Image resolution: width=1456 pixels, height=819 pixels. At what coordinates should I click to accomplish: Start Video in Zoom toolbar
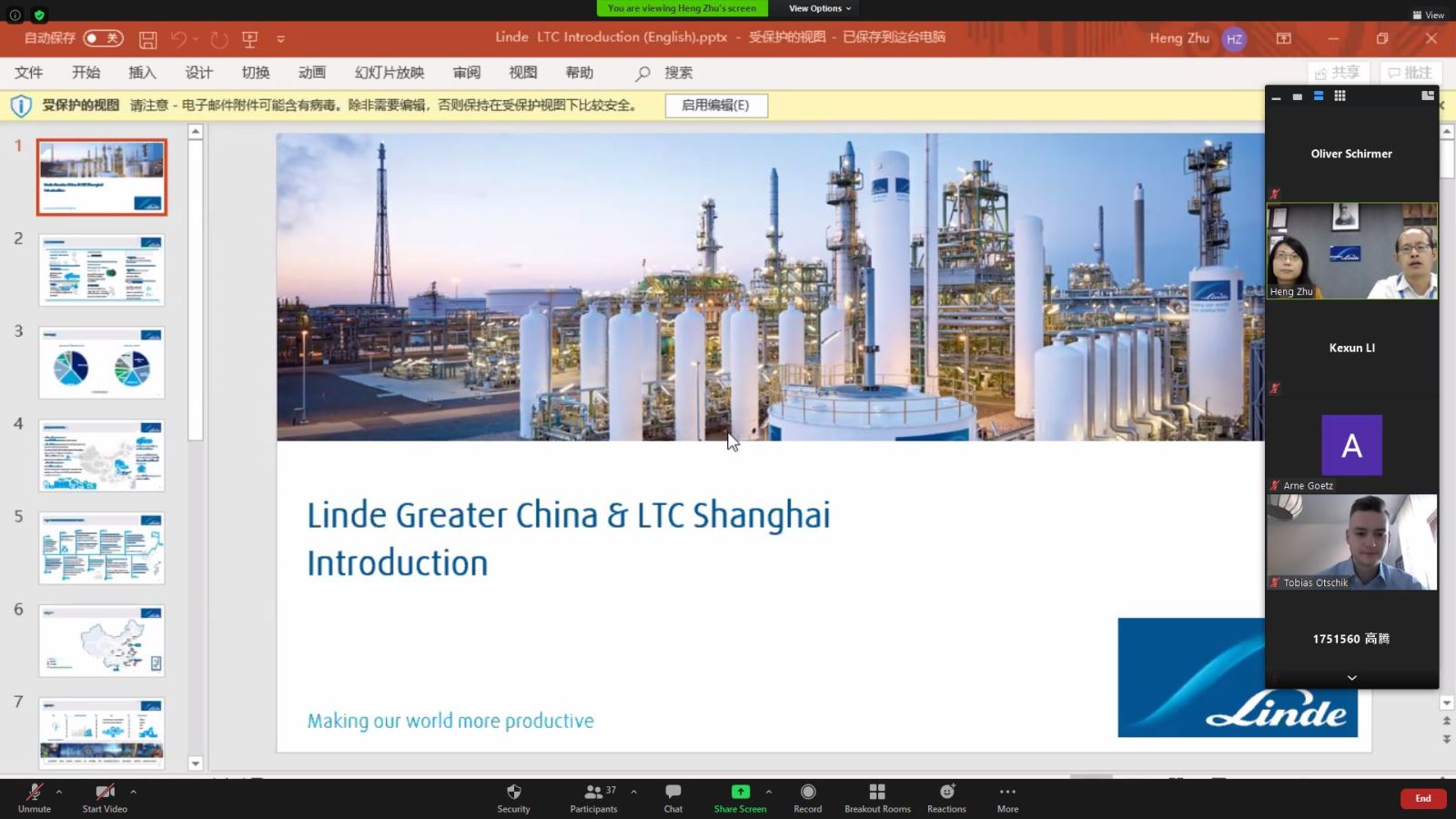tap(105, 797)
